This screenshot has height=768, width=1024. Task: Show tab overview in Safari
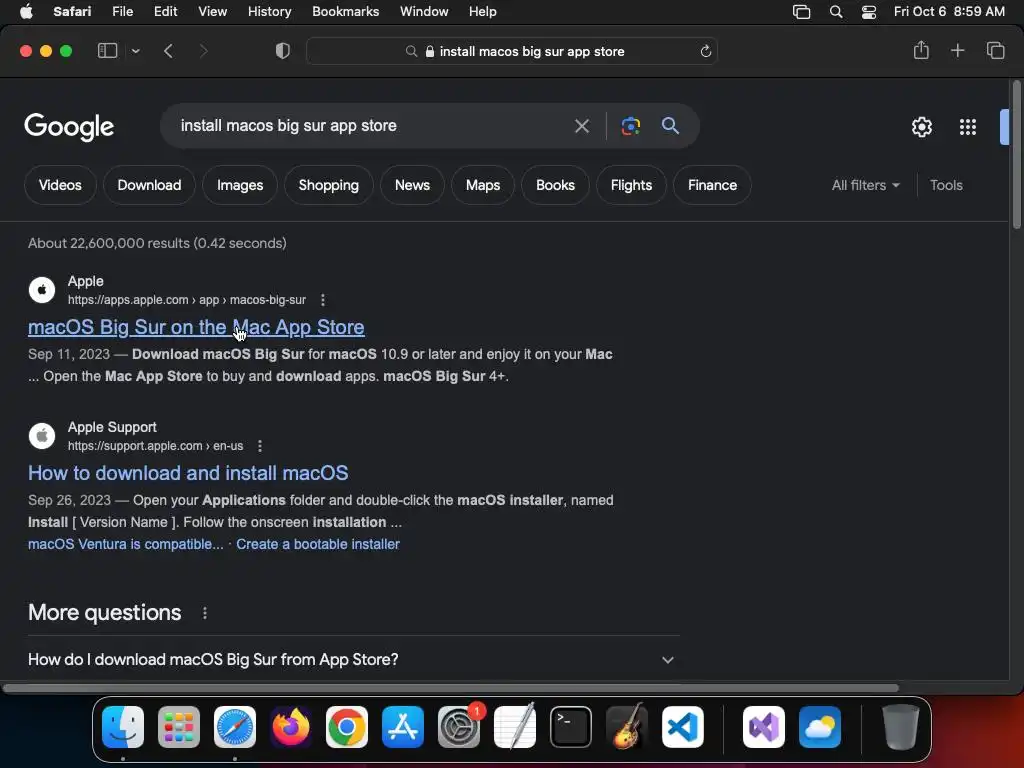click(x=995, y=50)
